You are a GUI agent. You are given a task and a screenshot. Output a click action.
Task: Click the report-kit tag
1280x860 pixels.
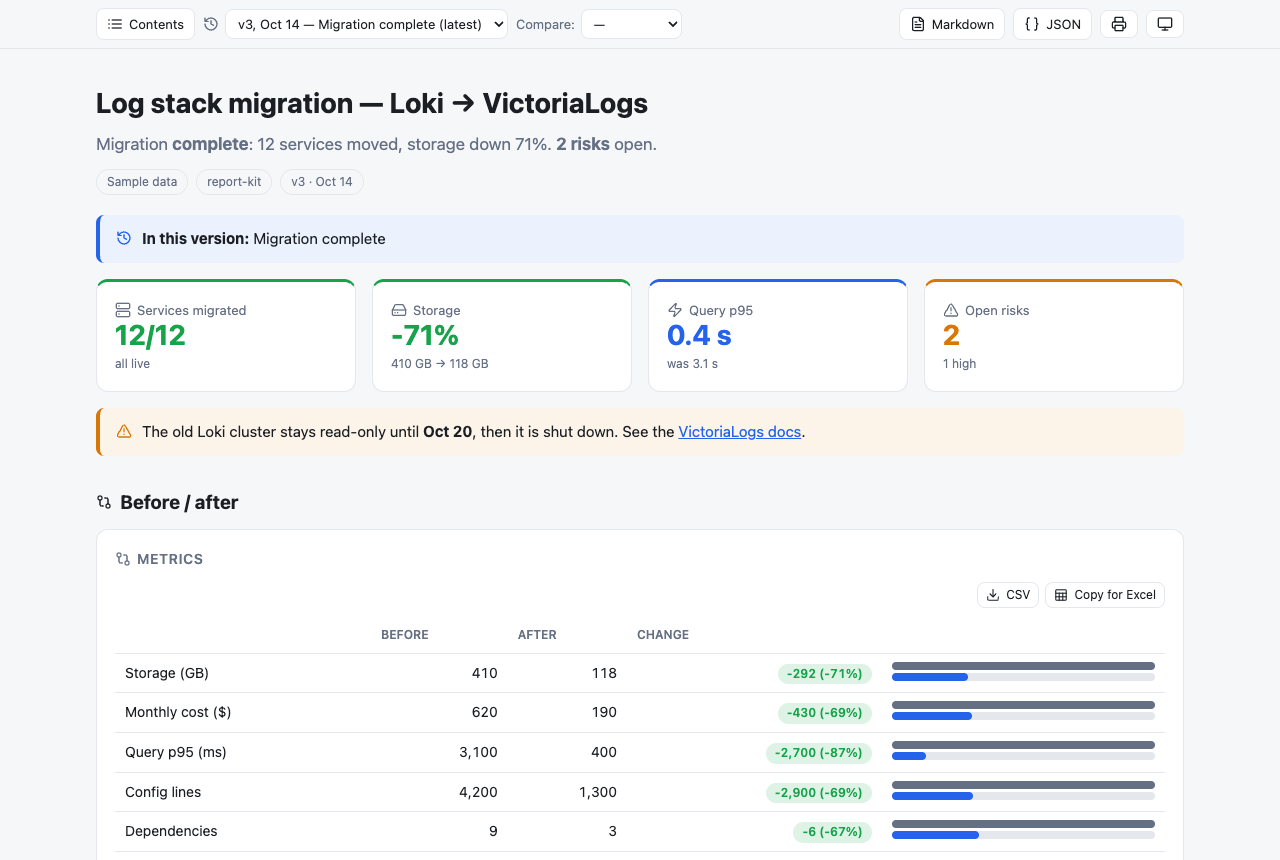point(233,182)
